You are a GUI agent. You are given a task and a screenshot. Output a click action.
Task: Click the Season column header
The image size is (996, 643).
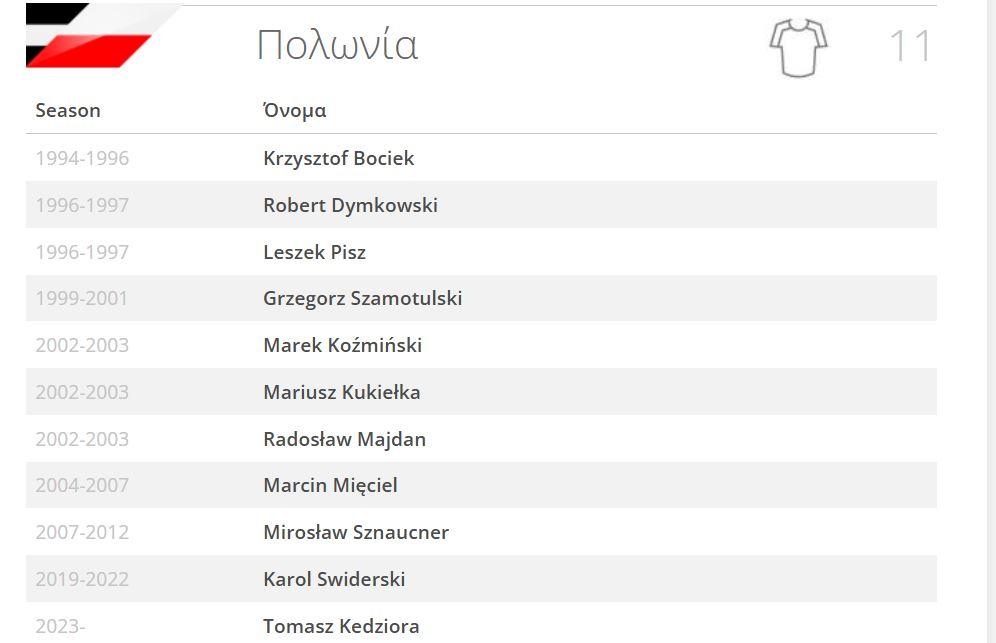click(x=68, y=111)
